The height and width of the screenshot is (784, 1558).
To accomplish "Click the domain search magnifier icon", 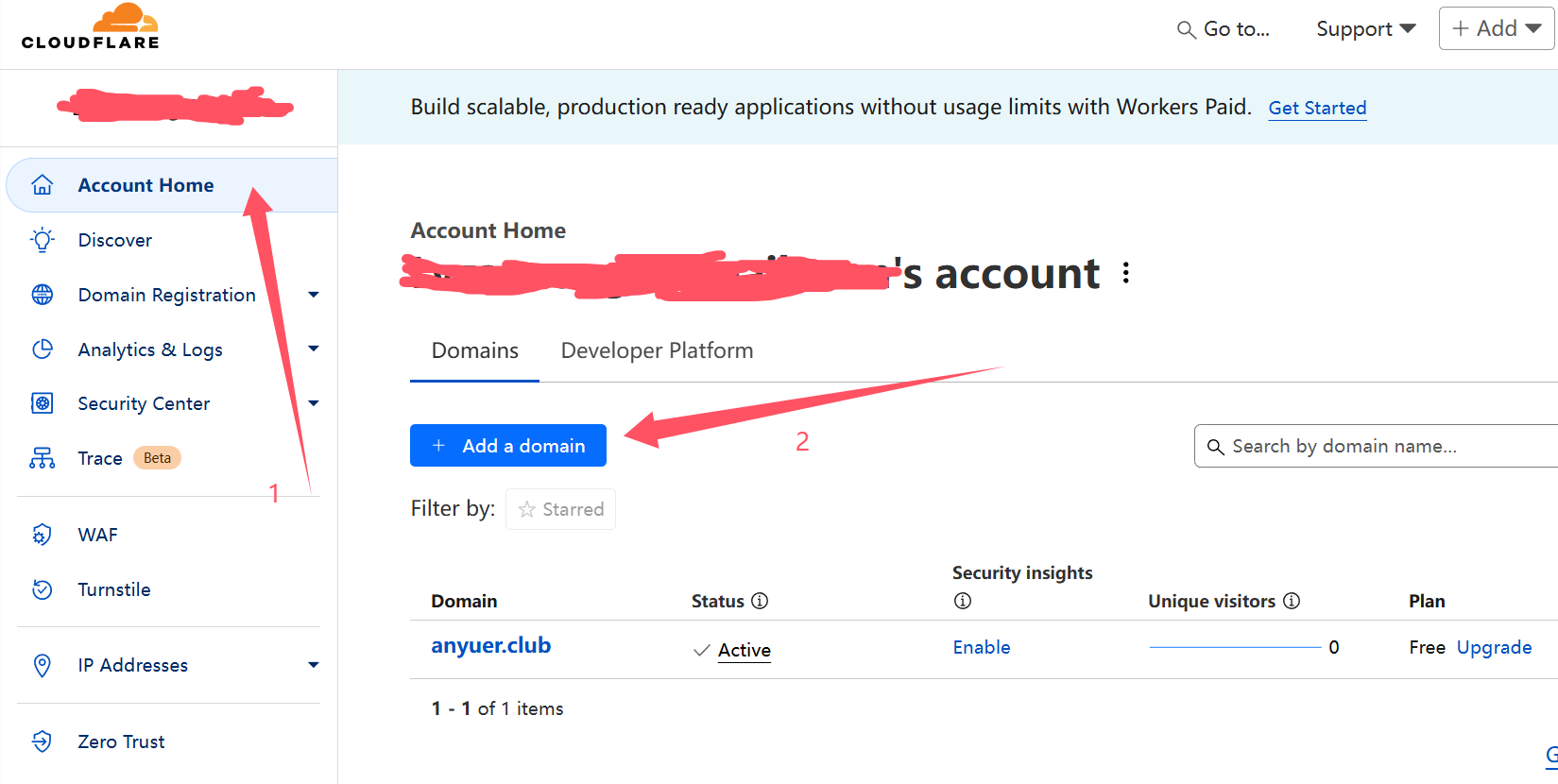I will point(1216,447).
